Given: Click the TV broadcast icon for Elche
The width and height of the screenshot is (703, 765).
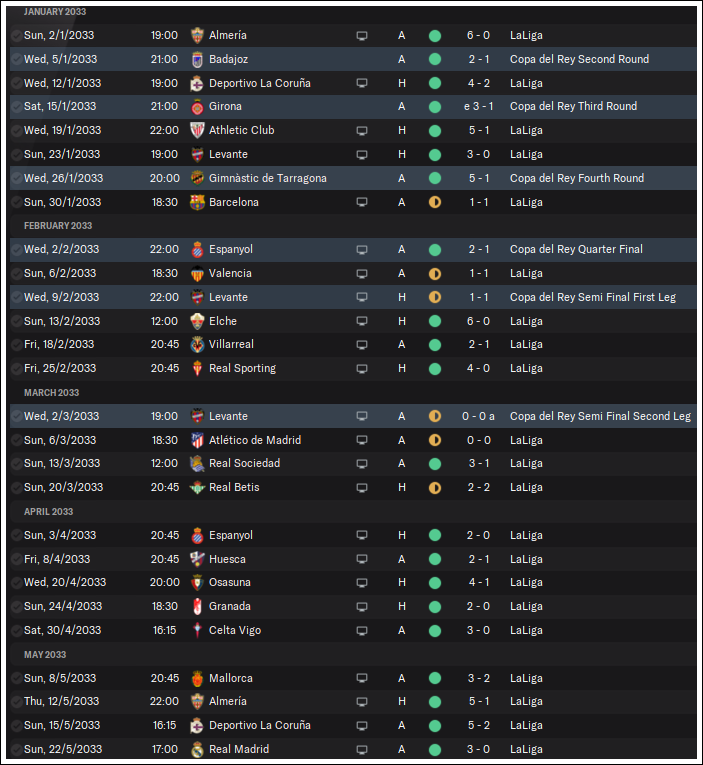Looking at the screenshot, I should [x=362, y=321].
